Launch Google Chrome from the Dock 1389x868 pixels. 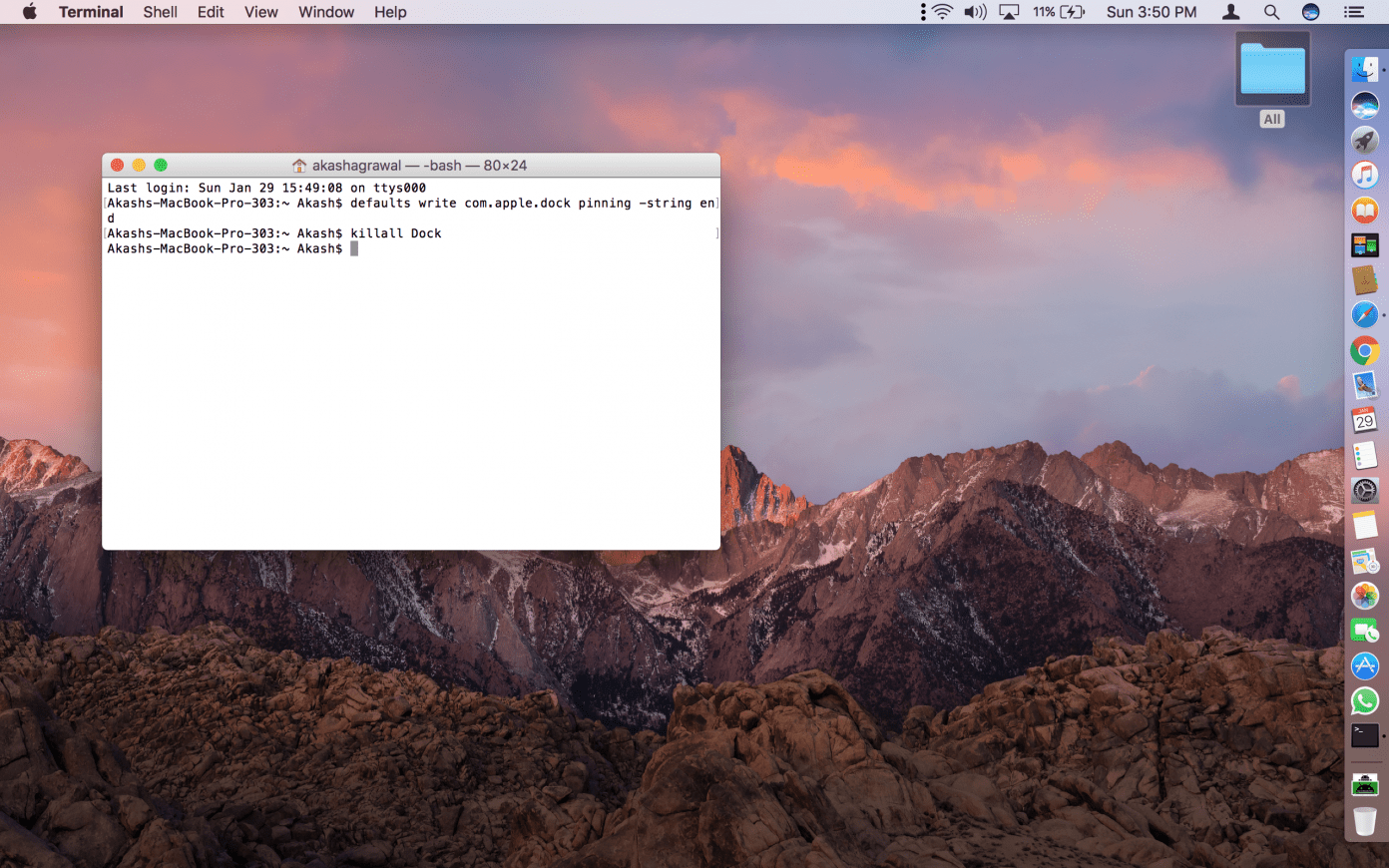1365,350
